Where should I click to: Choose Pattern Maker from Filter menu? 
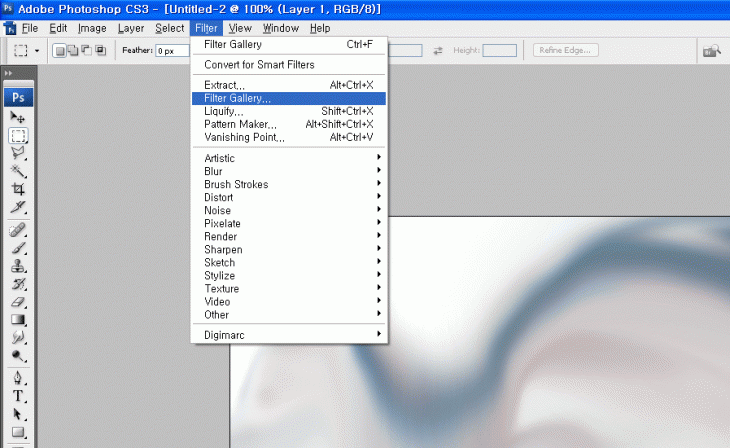point(289,124)
